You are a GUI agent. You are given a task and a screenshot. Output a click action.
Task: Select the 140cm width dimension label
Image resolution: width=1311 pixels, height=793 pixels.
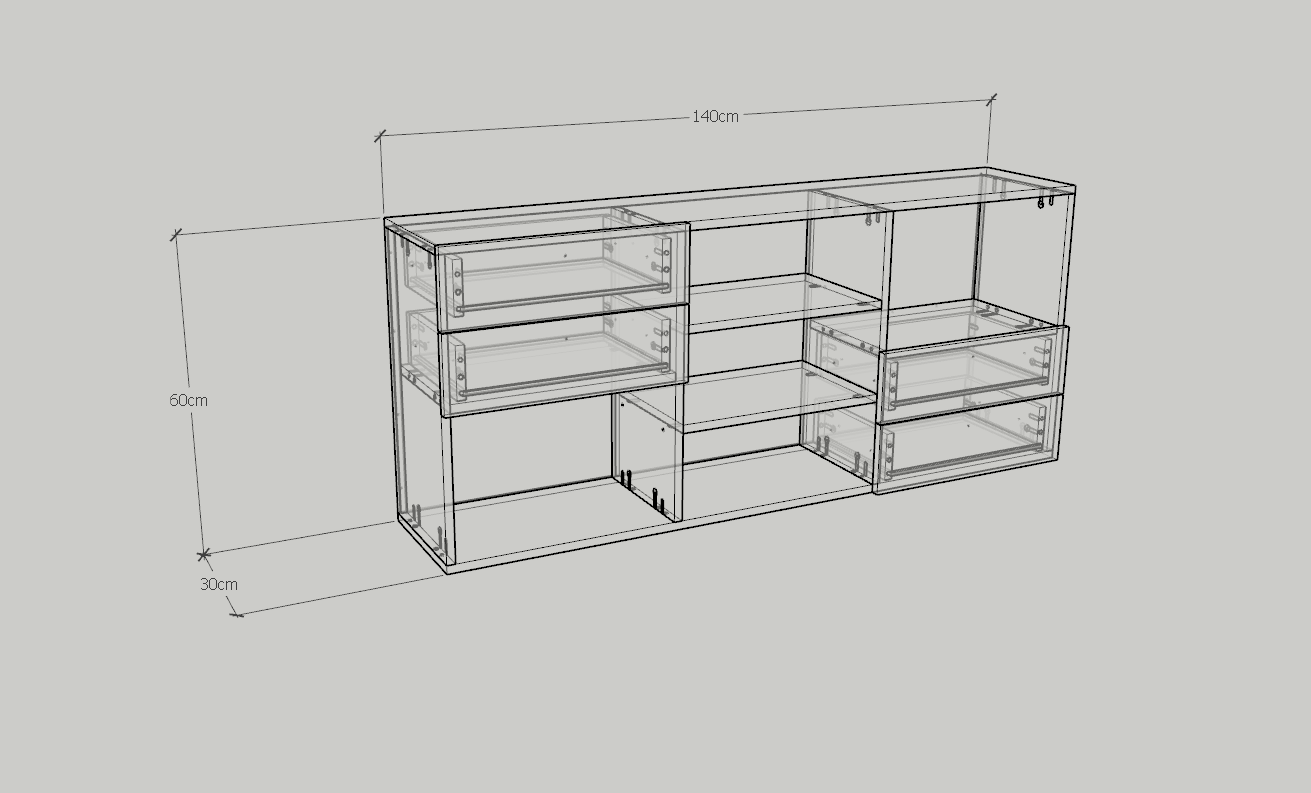(x=715, y=116)
